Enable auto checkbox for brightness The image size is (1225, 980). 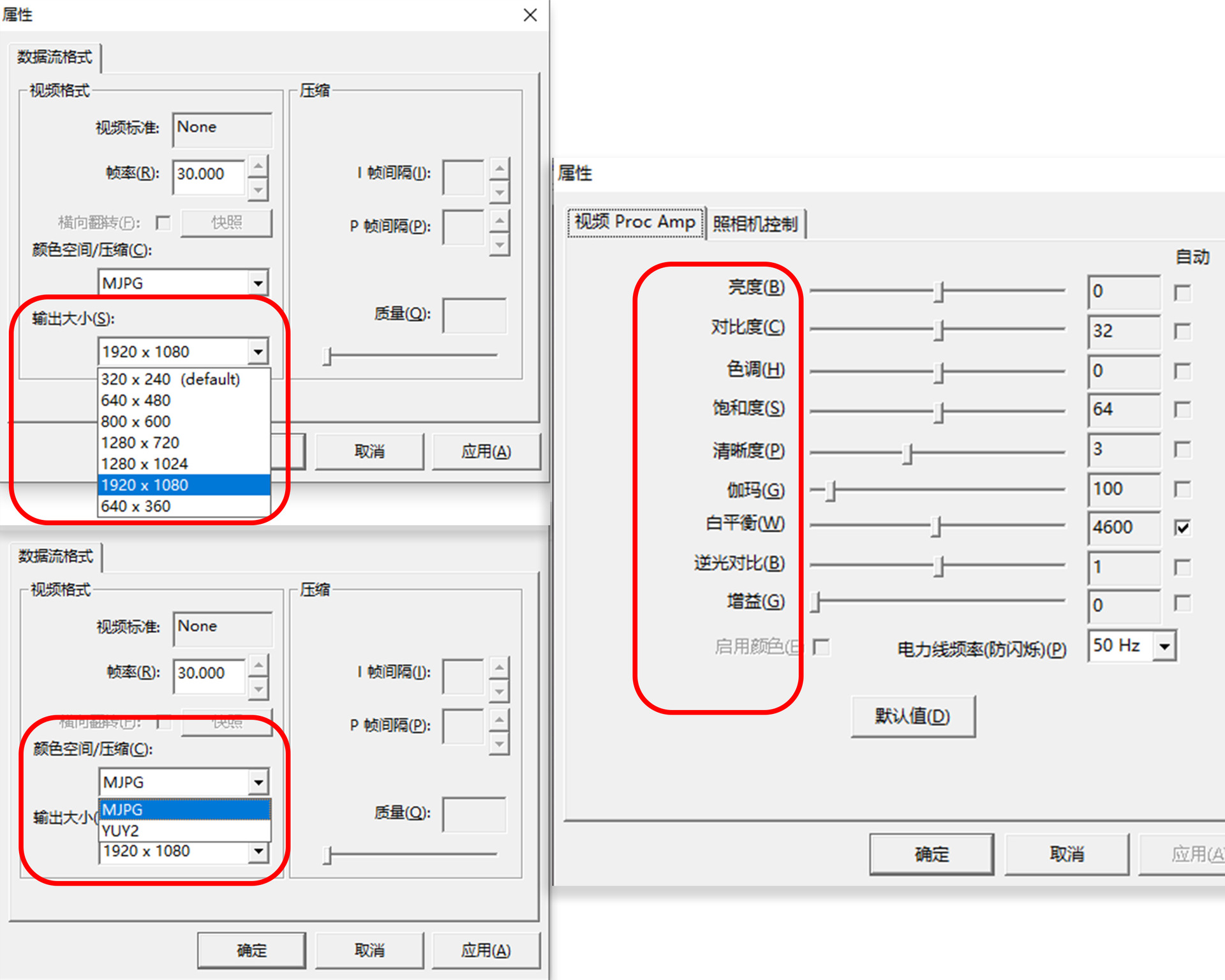(1182, 293)
